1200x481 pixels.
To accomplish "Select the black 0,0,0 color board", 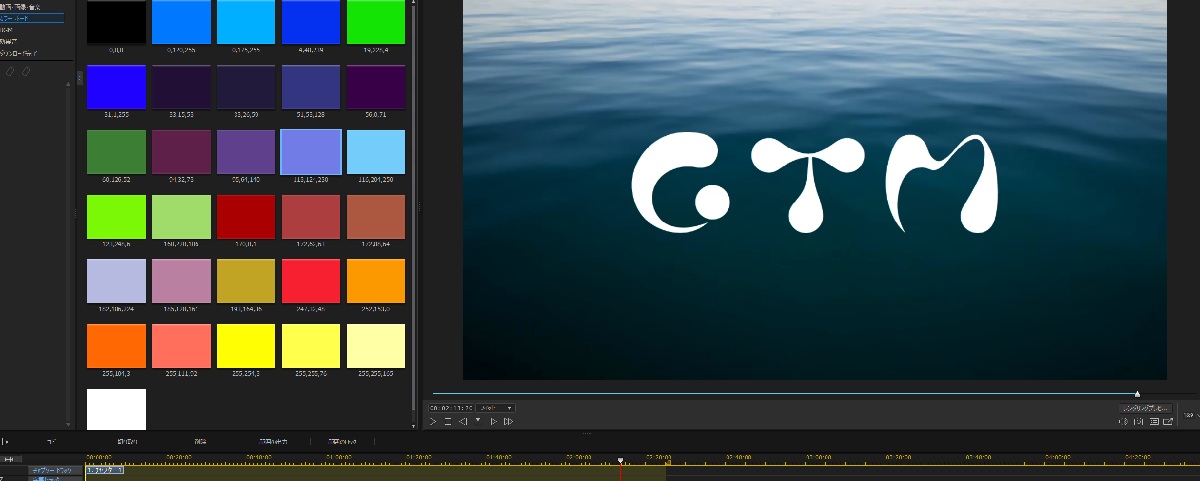I will [116, 21].
